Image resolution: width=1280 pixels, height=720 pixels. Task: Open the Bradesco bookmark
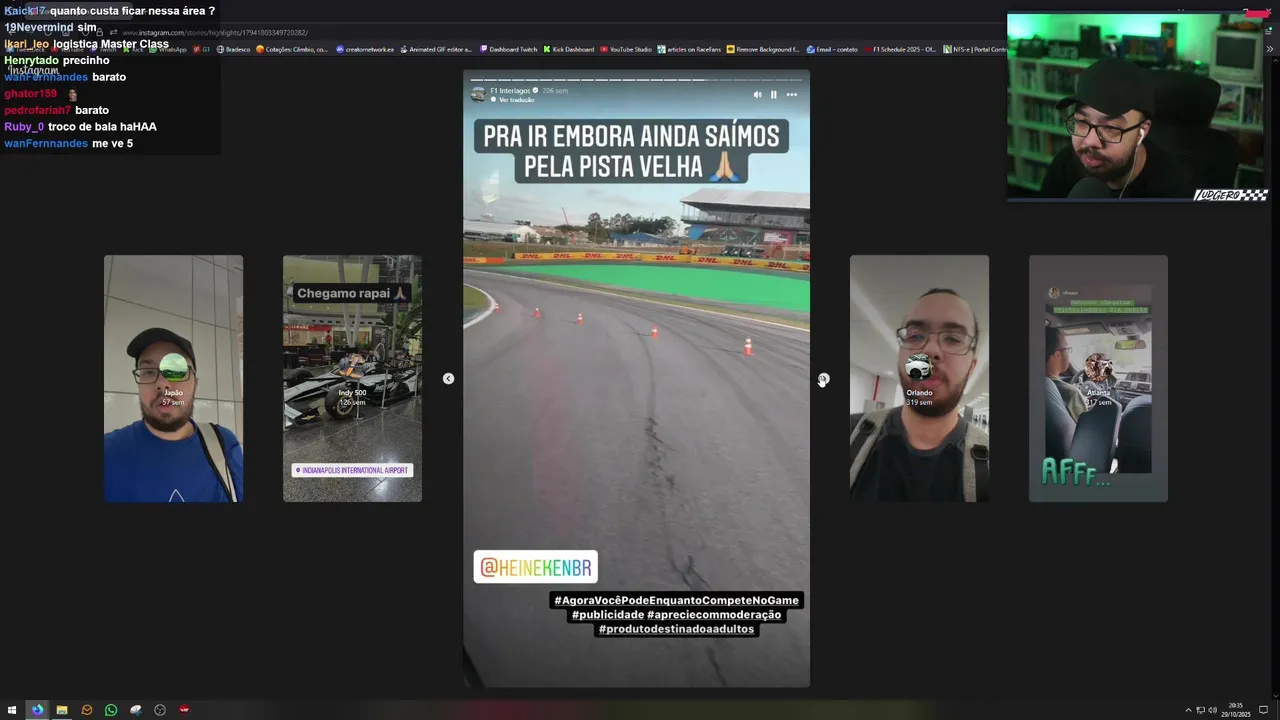pyautogui.click(x=233, y=49)
